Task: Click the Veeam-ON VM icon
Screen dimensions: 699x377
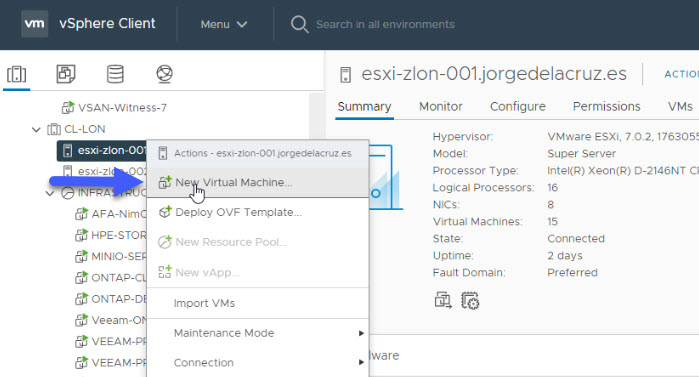Action: 81,320
